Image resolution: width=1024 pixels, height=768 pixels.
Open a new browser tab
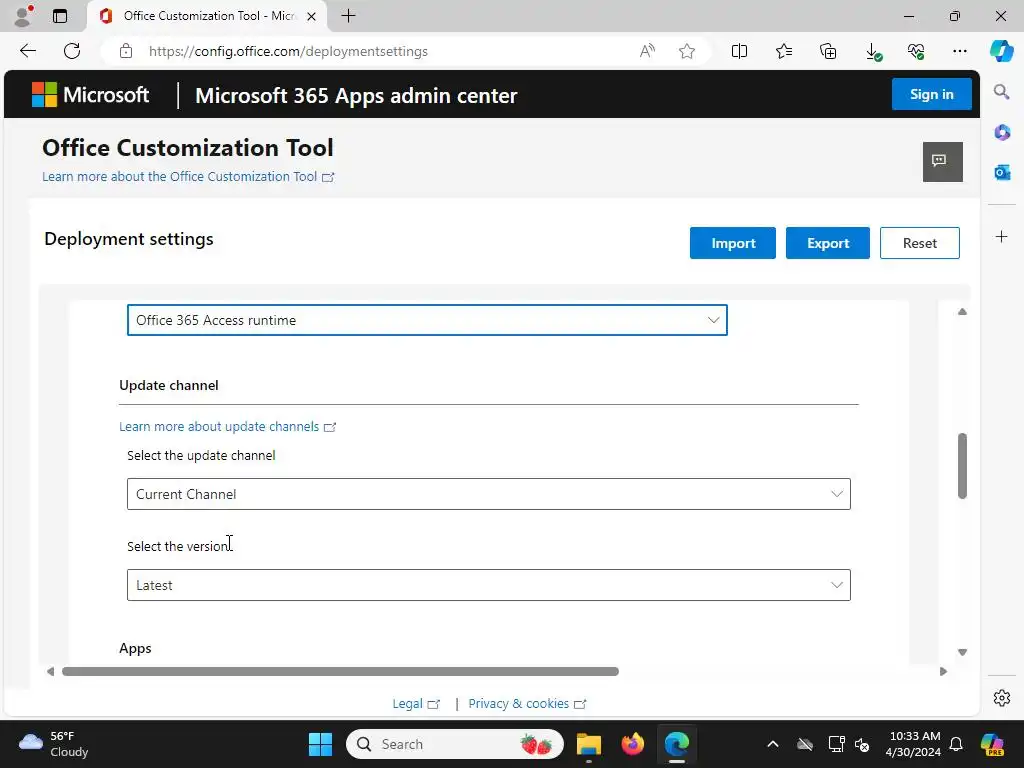point(349,16)
